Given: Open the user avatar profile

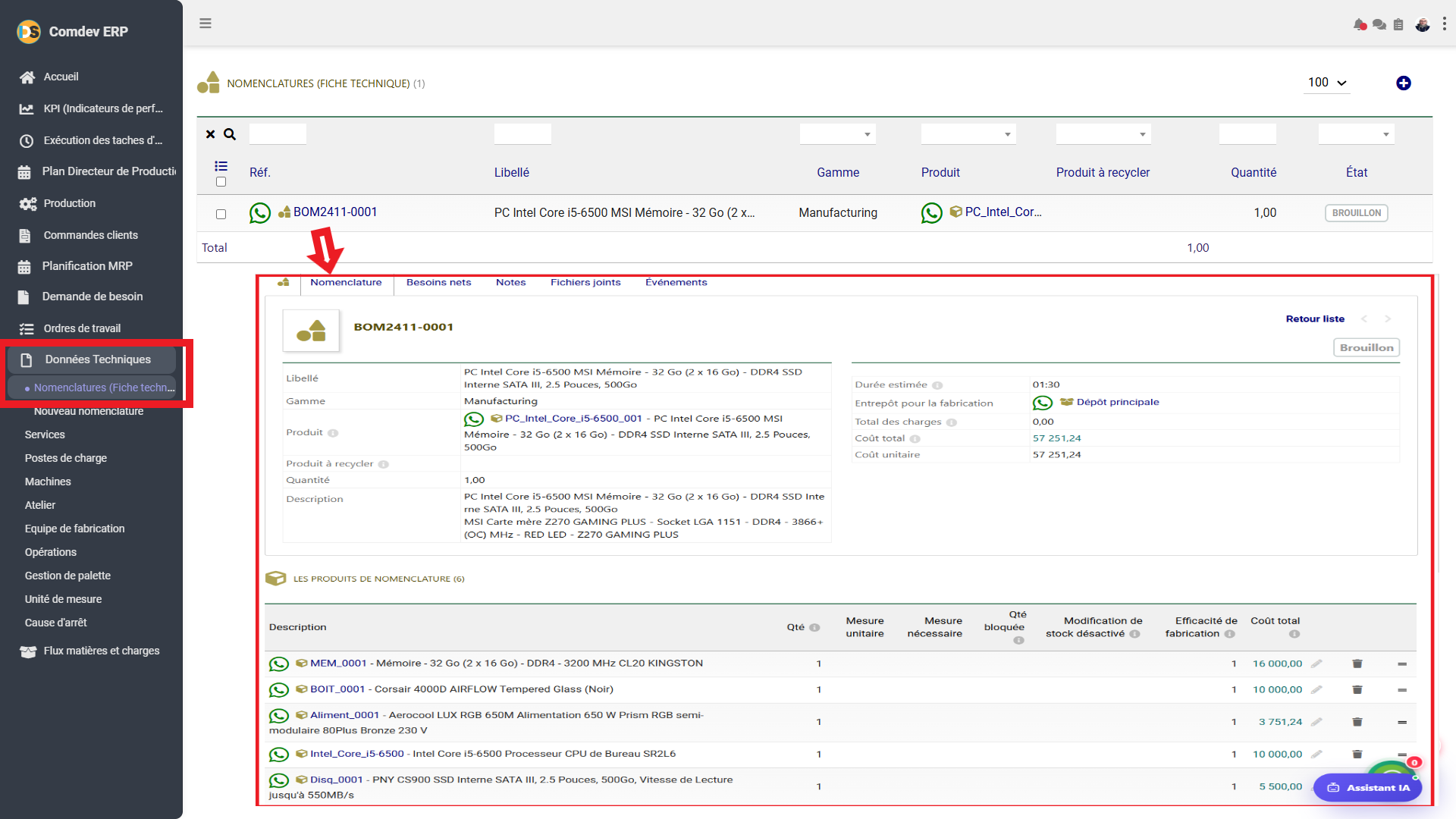Looking at the screenshot, I should click(1423, 24).
